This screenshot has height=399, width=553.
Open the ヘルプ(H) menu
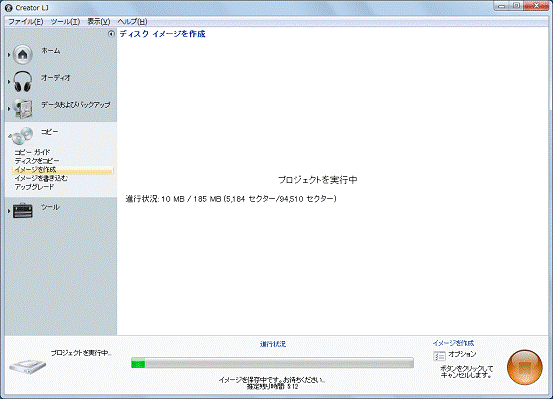pyautogui.click(x=132, y=22)
